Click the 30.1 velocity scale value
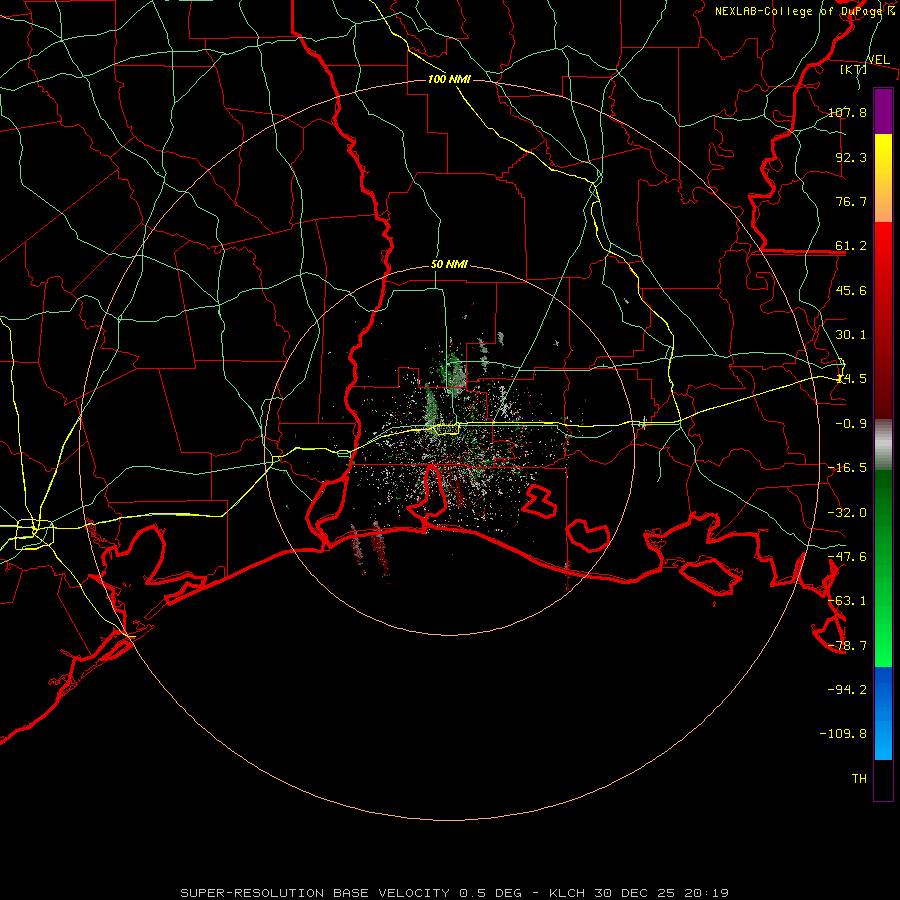 point(851,335)
